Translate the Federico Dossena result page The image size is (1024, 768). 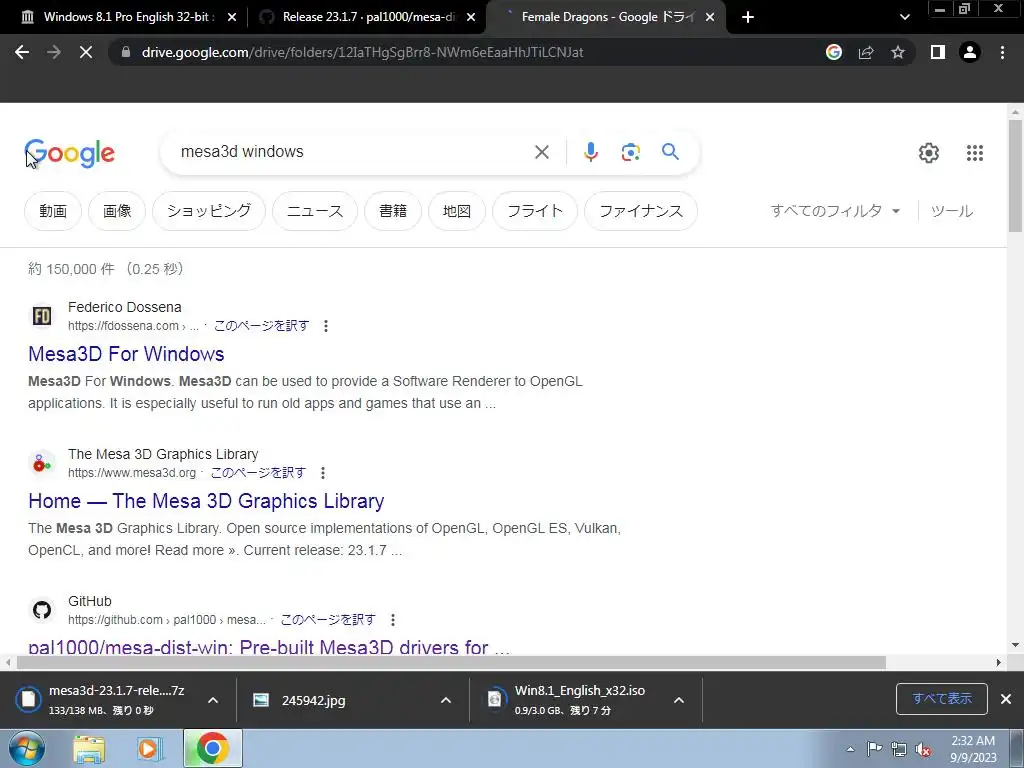[261, 326]
